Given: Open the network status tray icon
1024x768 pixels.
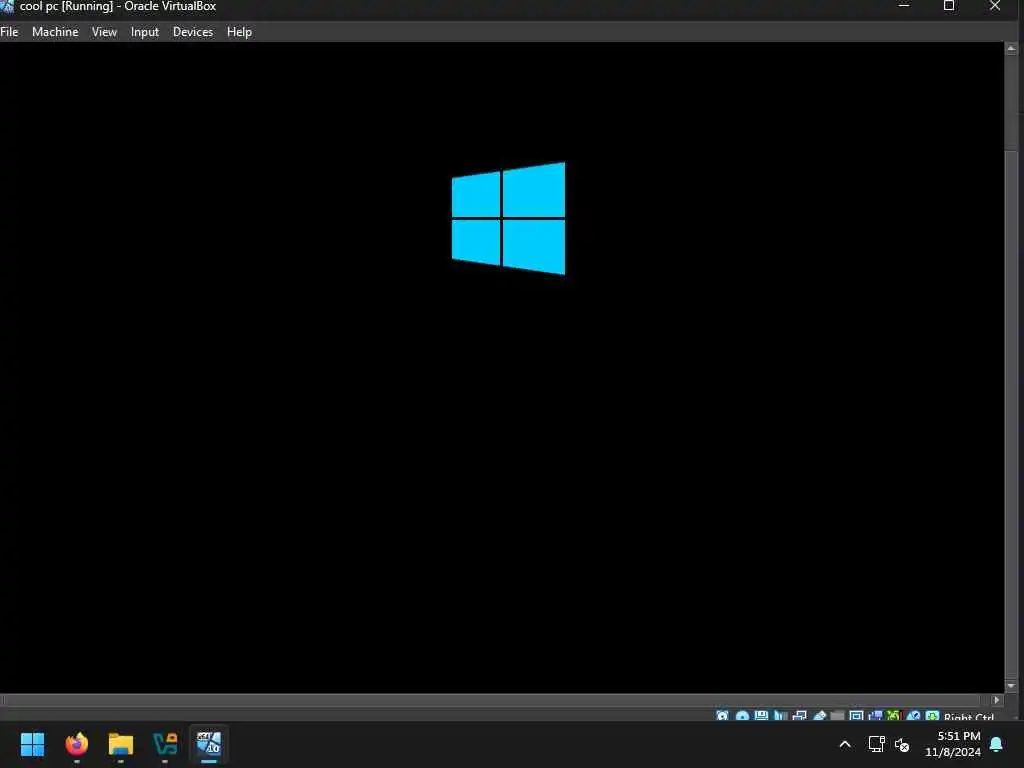Looking at the screenshot, I should coord(876,744).
